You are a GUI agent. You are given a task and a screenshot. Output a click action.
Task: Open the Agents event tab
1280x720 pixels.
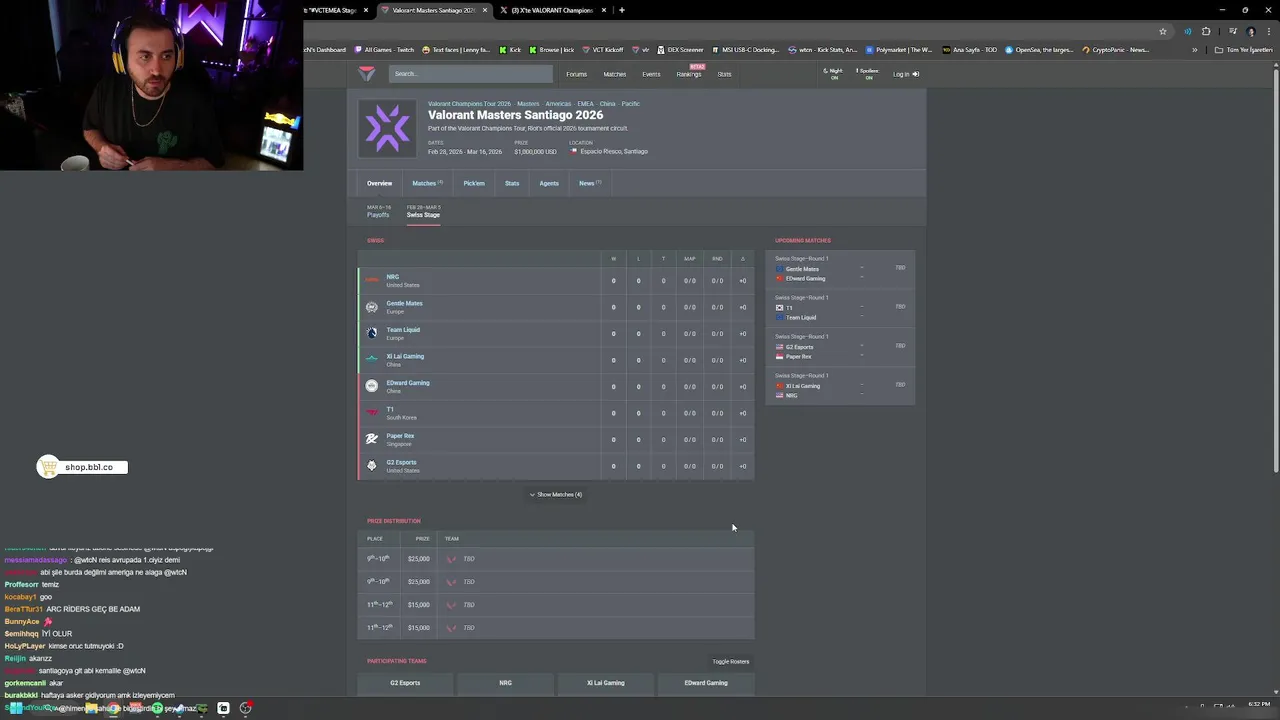click(x=549, y=183)
